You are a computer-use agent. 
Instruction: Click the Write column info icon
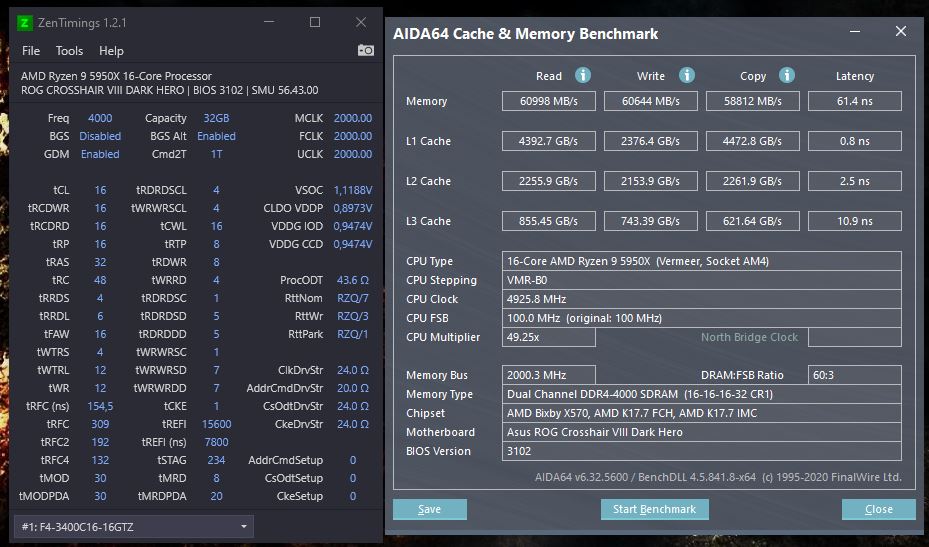click(x=686, y=76)
